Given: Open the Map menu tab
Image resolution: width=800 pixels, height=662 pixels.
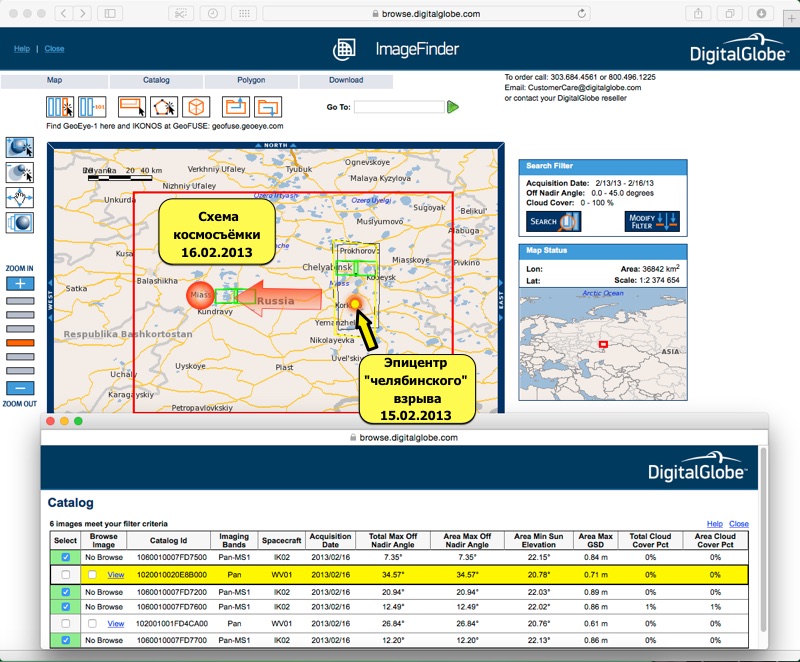Looking at the screenshot, I should click(x=54, y=81).
